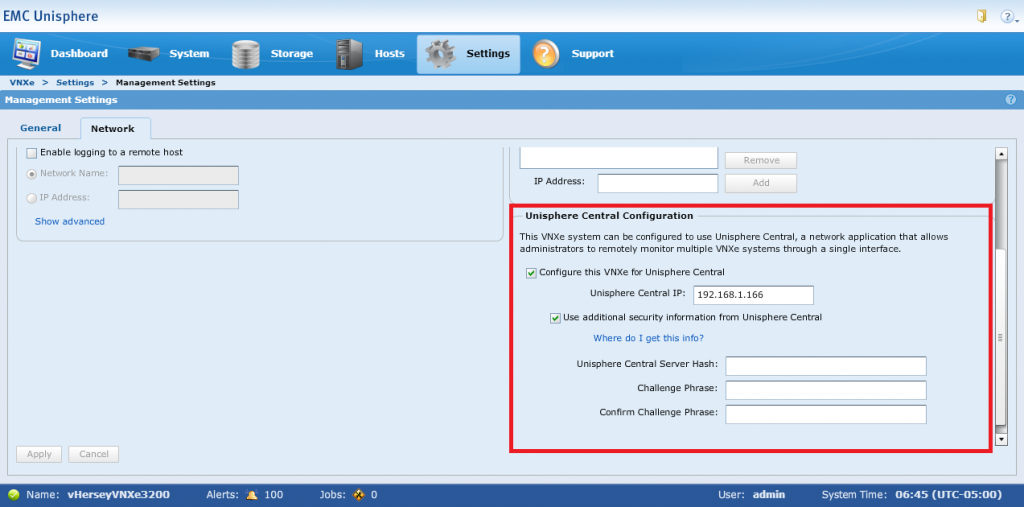Expand the Show advanced options

[69, 221]
